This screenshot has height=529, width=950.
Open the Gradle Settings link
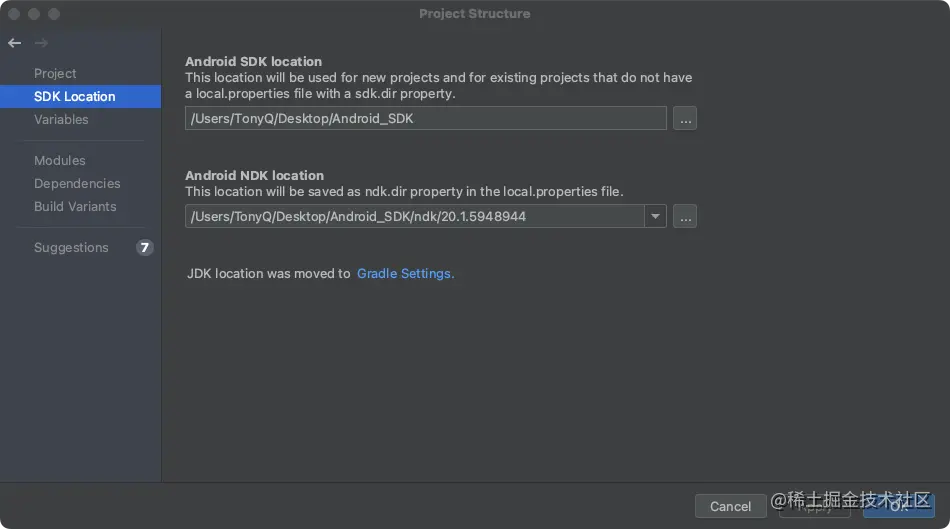click(405, 273)
